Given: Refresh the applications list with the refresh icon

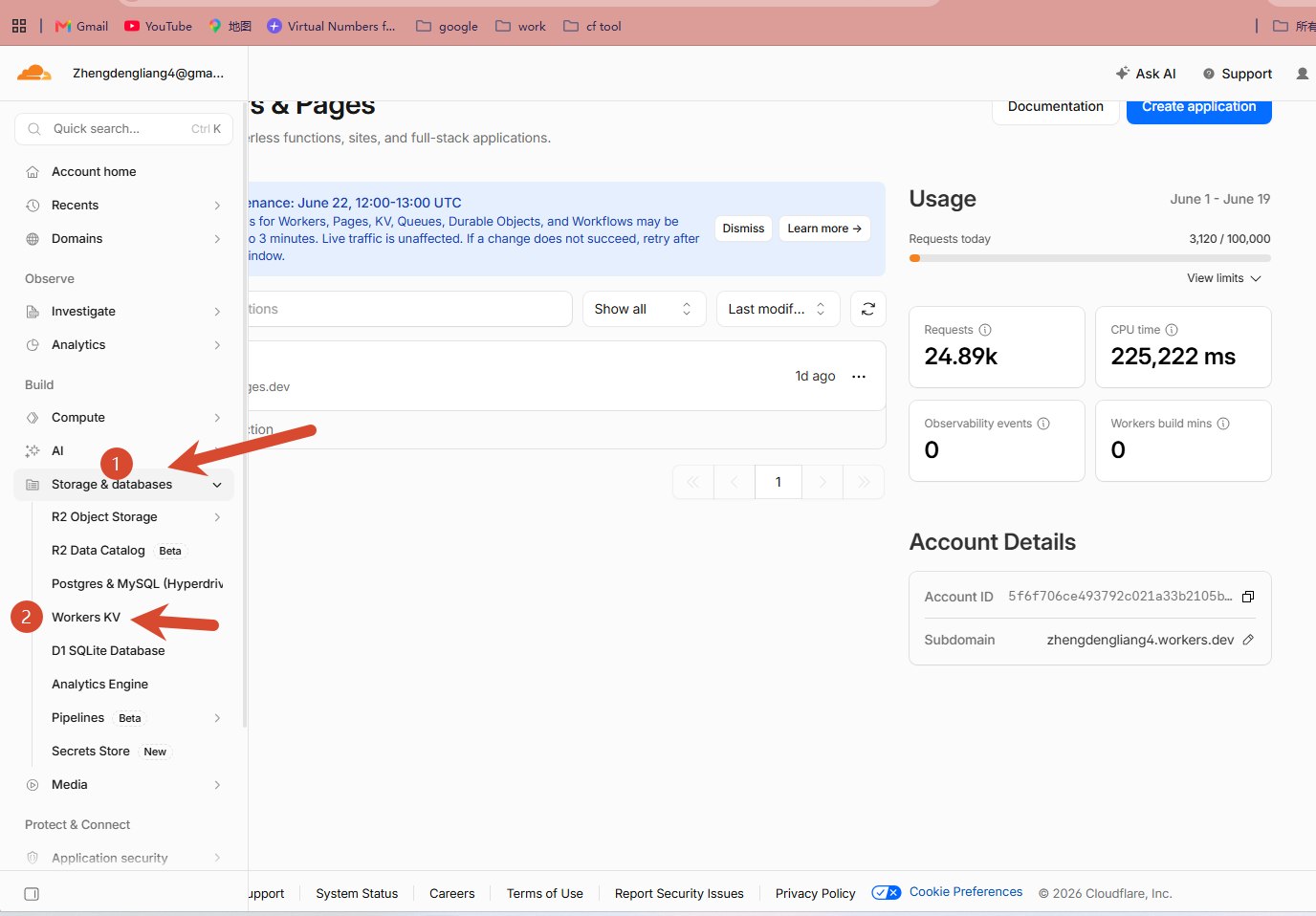Looking at the screenshot, I should click(868, 309).
